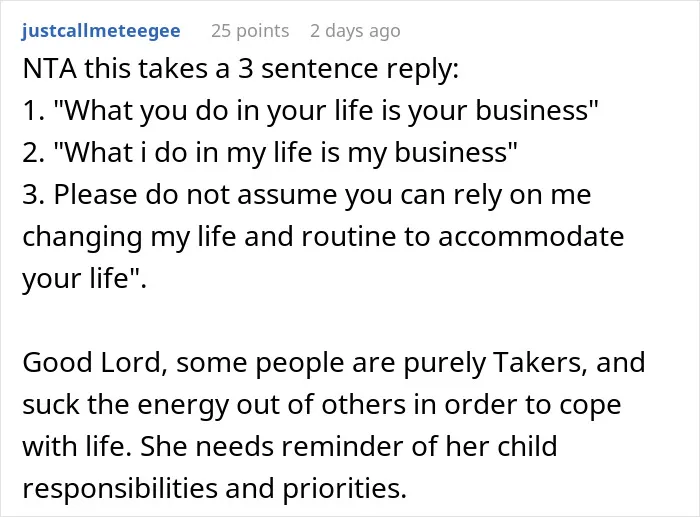Click the words 'with life.'

tap(77, 446)
